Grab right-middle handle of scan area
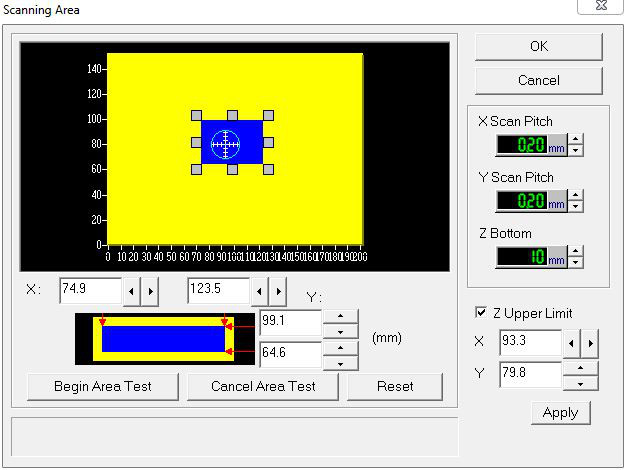 [268, 143]
